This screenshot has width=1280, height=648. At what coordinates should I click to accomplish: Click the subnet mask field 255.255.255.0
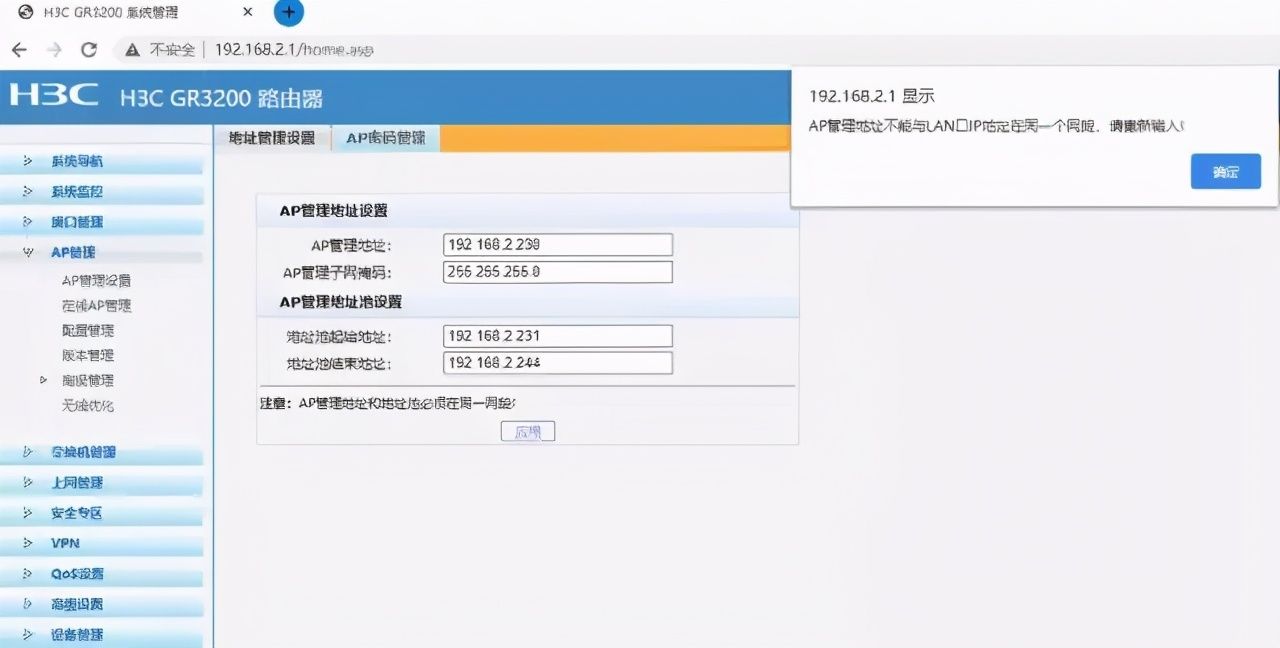(x=558, y=272)
